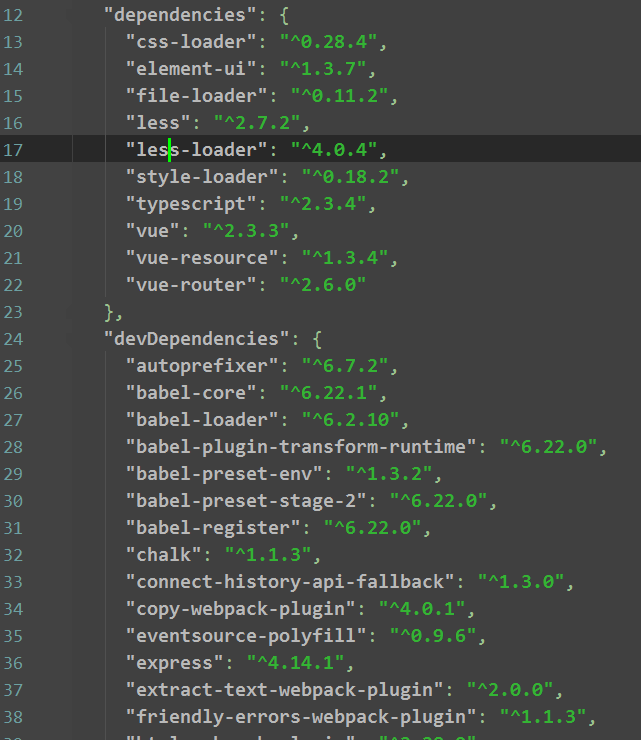Click the "^2.3.4" version value

tap(323, 204)
